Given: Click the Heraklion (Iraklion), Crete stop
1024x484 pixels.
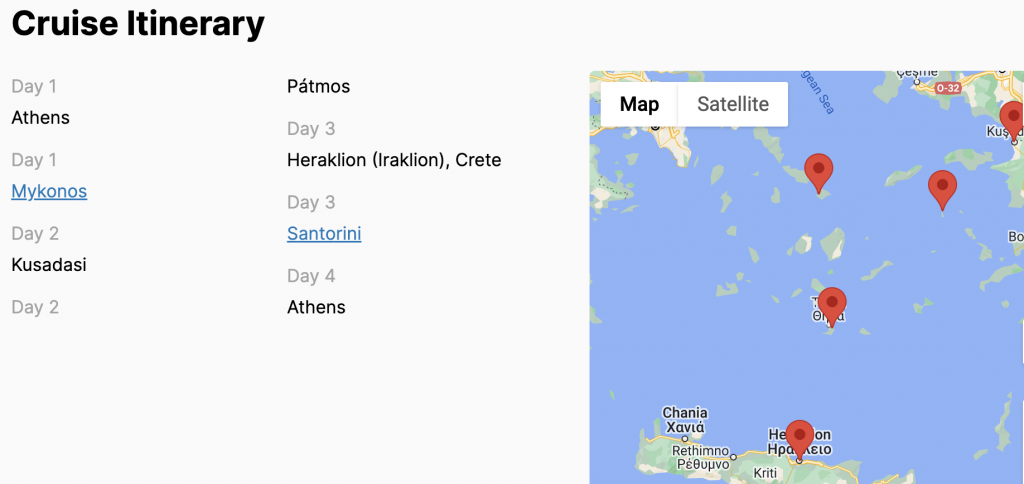Looking at the screenshot, I should 393,160.
